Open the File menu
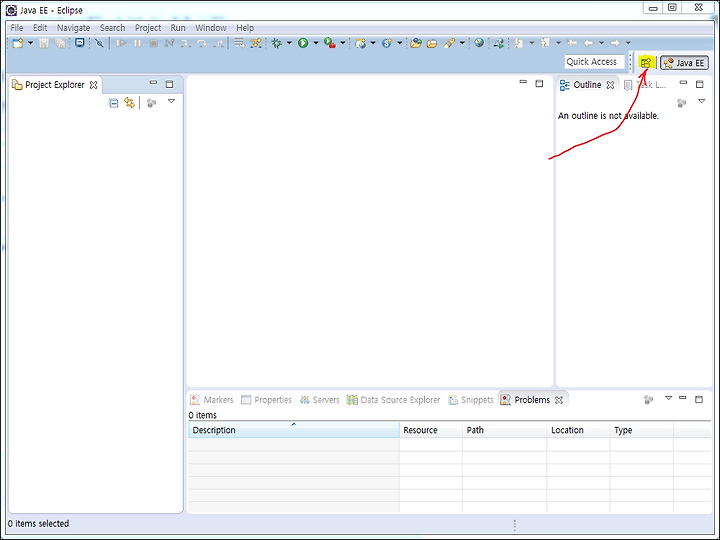This screenshot has height=540, width=720. 17,28
